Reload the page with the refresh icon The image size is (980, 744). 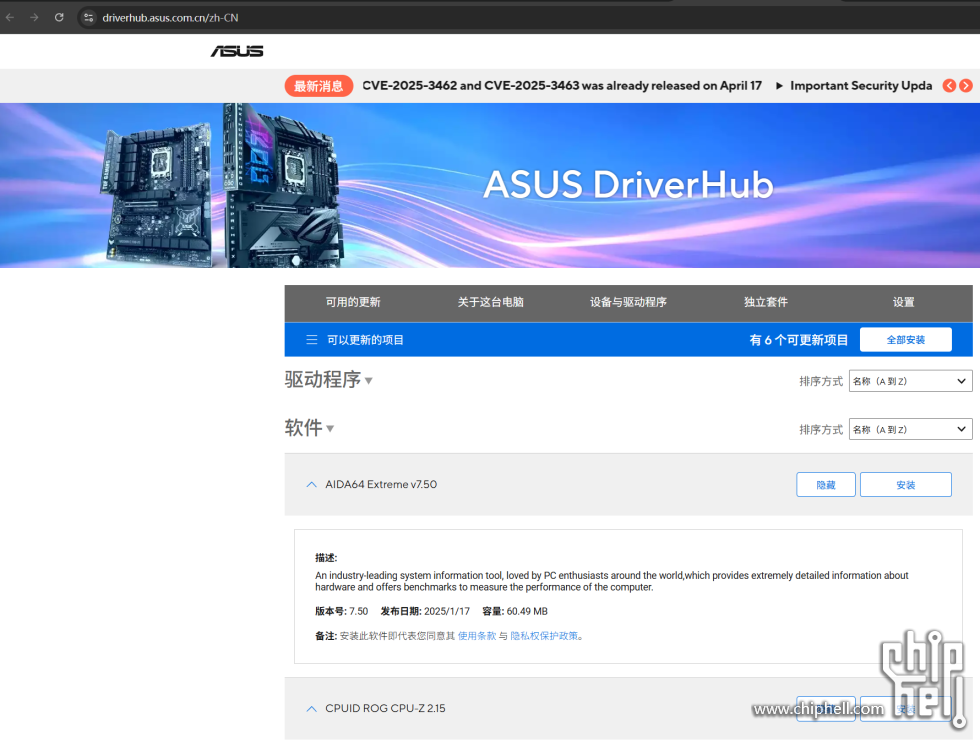[59, 18]
